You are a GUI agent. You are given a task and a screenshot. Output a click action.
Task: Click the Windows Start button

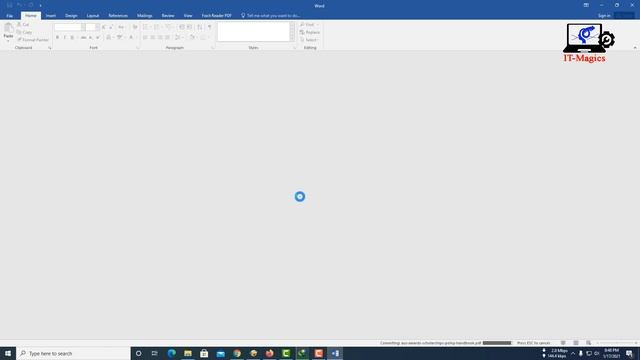tap(8, 353)
